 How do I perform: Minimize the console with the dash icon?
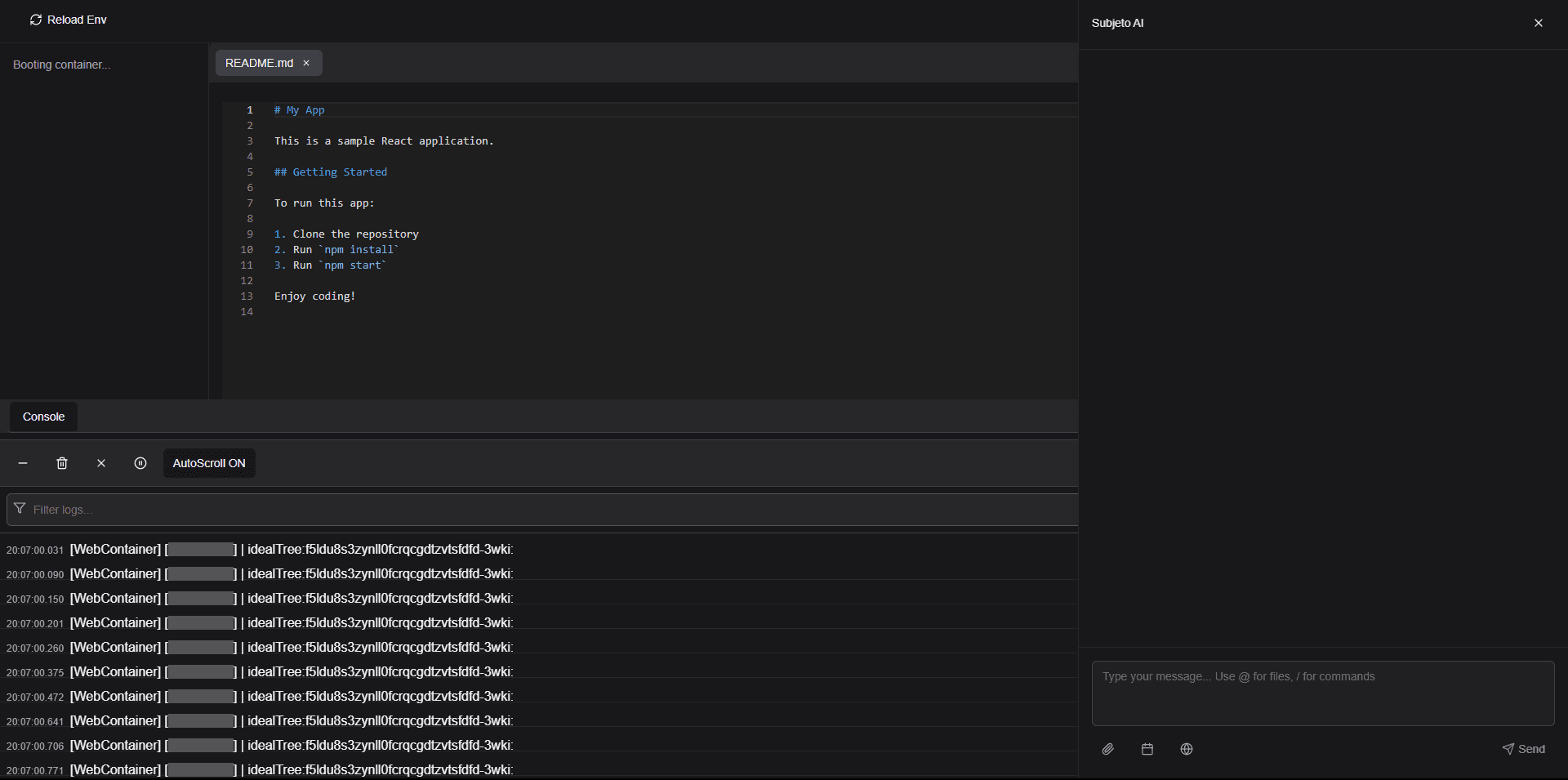click(23, 463)
